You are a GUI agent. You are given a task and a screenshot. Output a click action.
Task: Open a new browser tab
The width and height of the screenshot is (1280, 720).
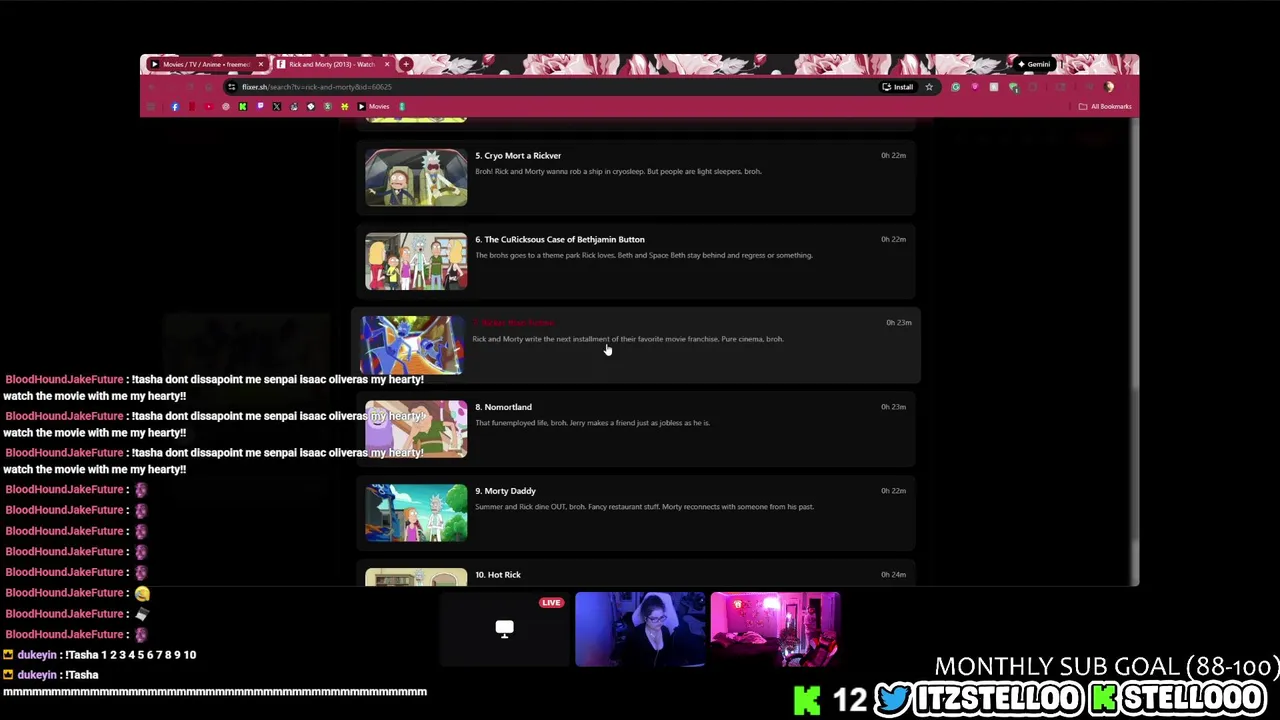406,64
